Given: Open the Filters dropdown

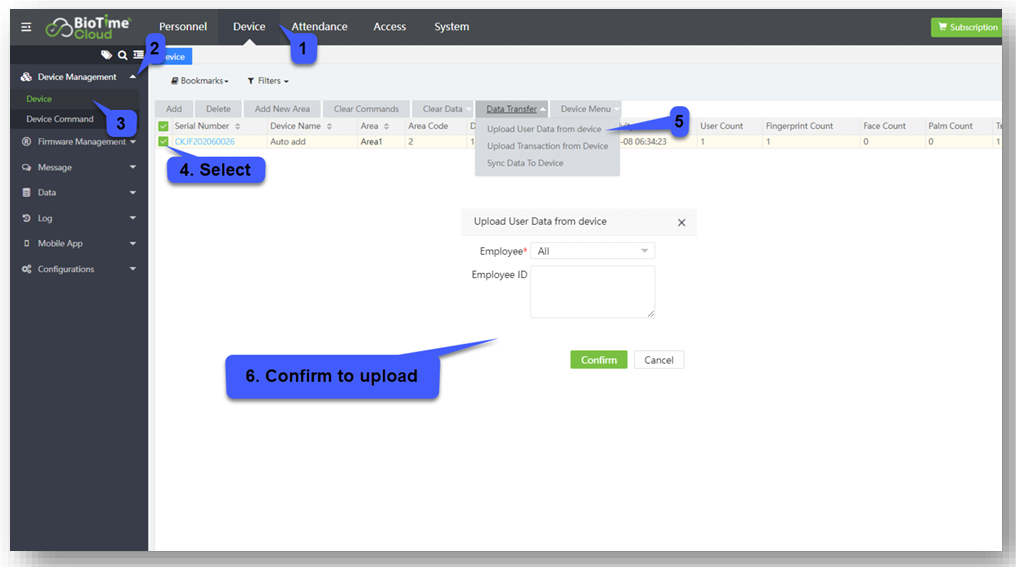Looking at the screenshot, I should (x=268, y=81).
